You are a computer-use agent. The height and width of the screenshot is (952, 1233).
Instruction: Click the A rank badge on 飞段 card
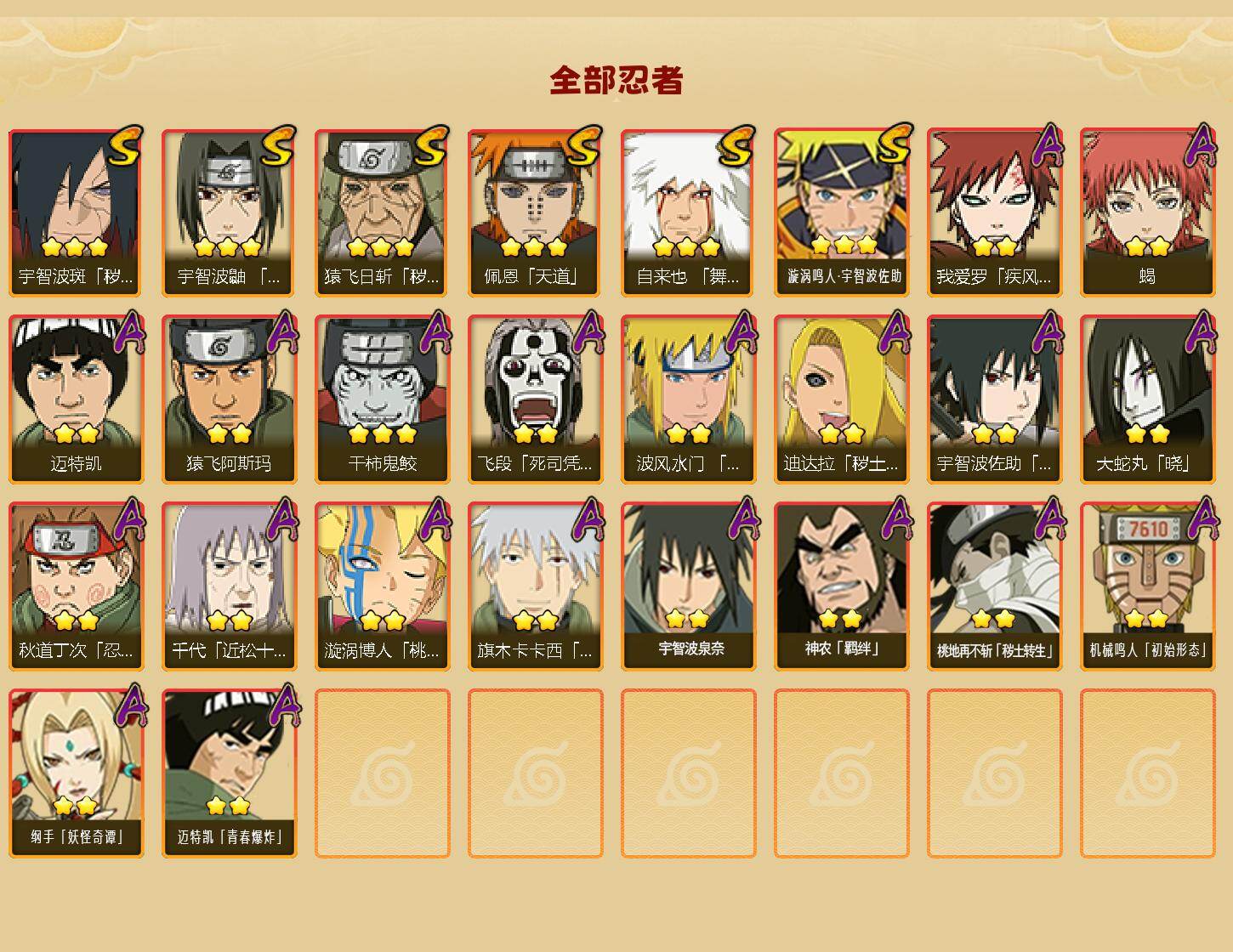click(x=588, y=332)
